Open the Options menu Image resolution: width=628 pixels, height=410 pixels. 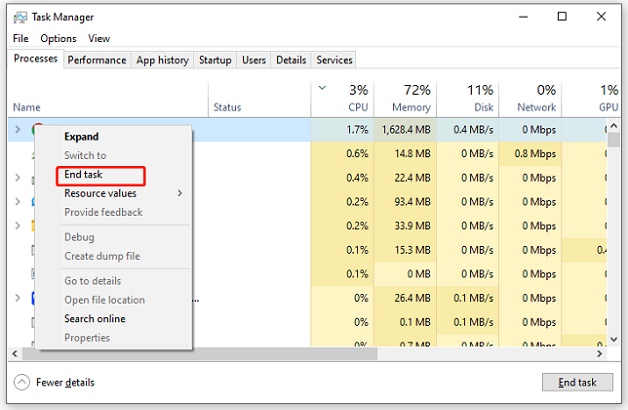[58, 39]
